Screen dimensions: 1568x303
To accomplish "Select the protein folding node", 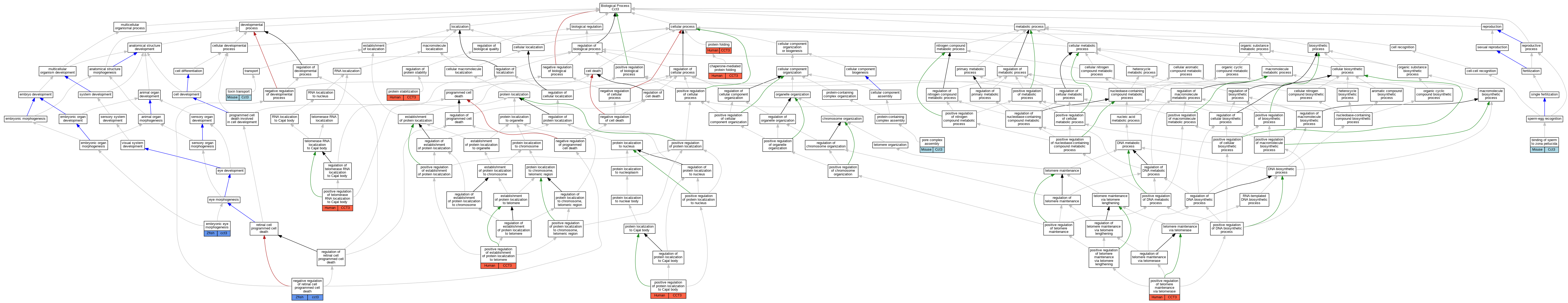I will 719,45.
